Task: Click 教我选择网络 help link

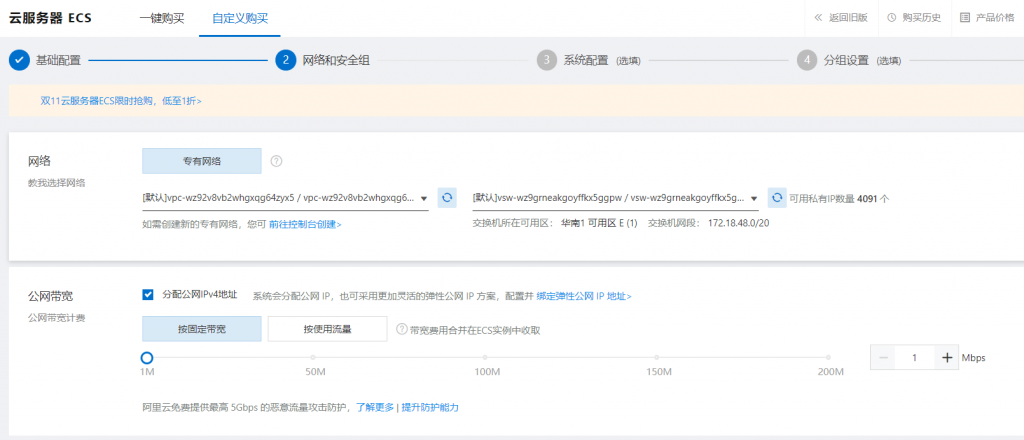Action: pos(57,183)
